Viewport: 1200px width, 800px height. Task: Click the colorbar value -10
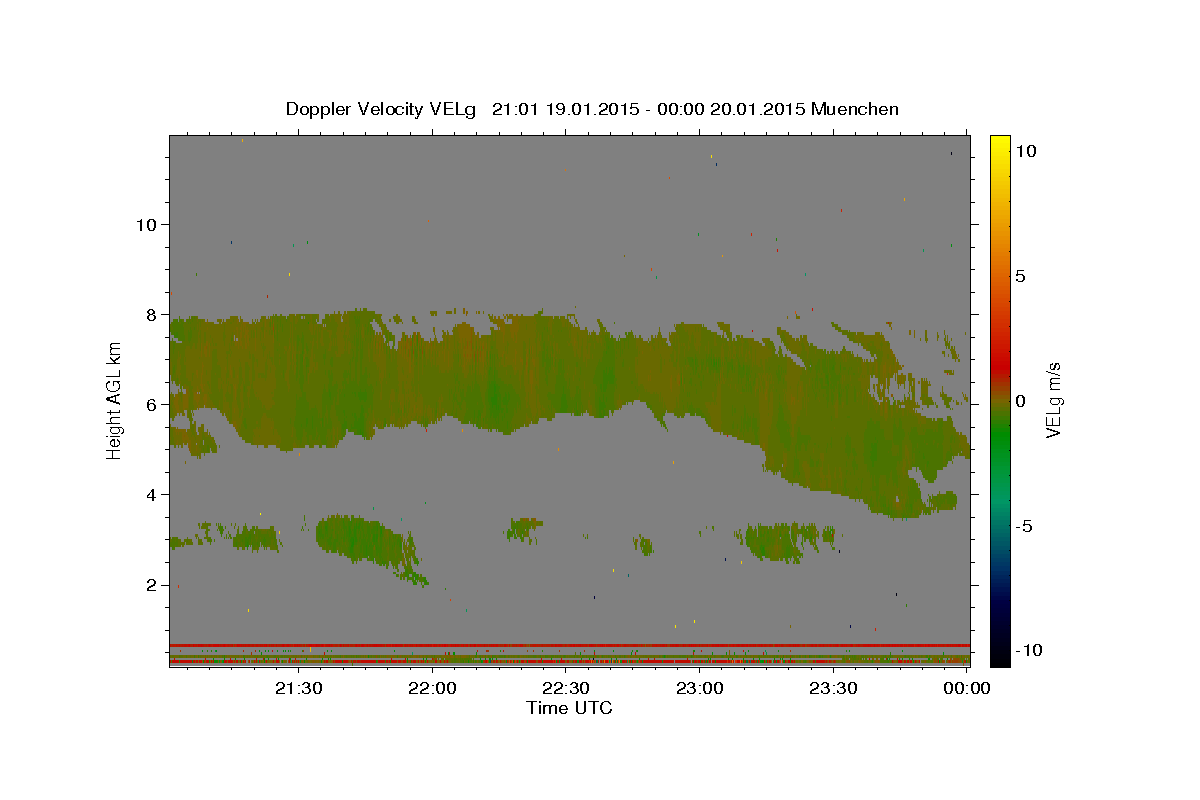click(1028, 650)
